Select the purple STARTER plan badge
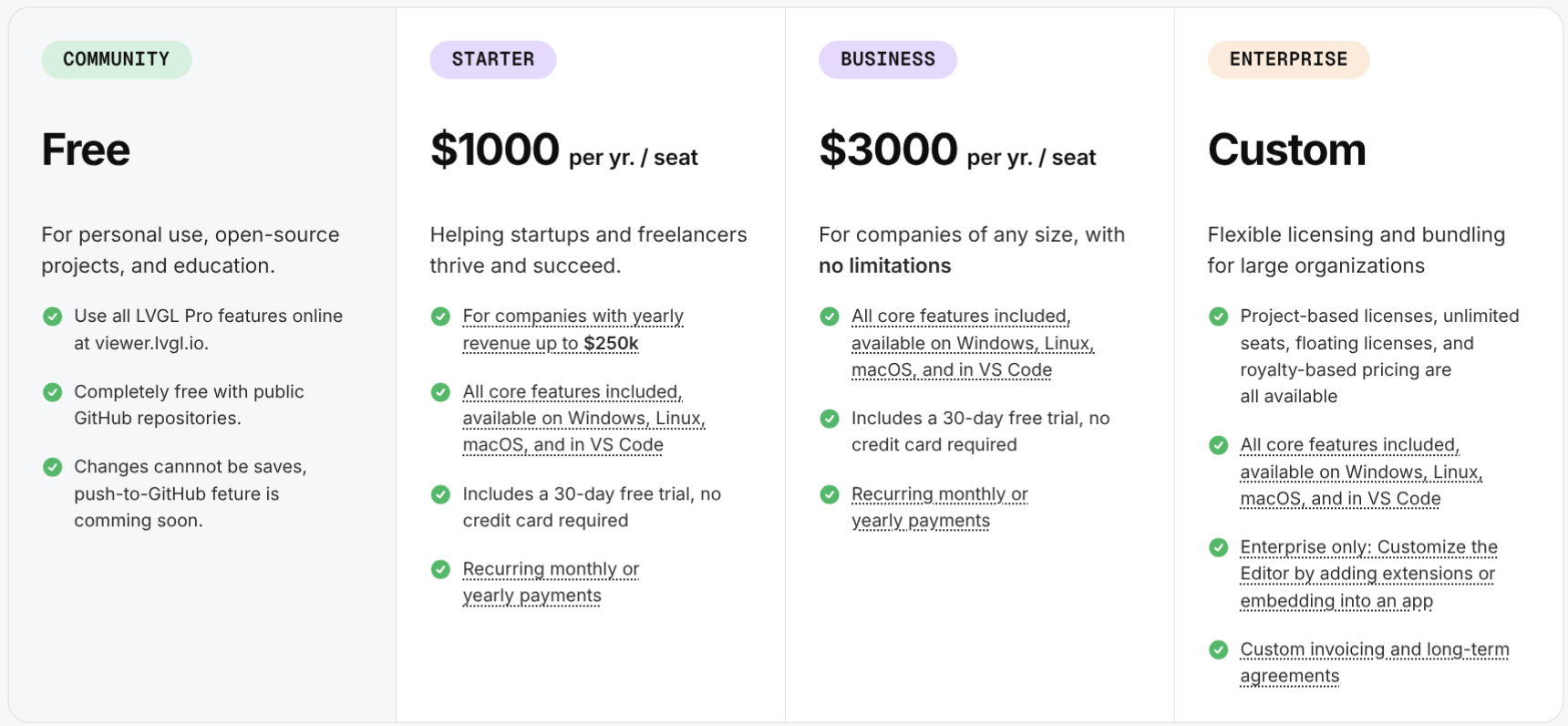Screen dimensions: 1568x726 [492, 59]
